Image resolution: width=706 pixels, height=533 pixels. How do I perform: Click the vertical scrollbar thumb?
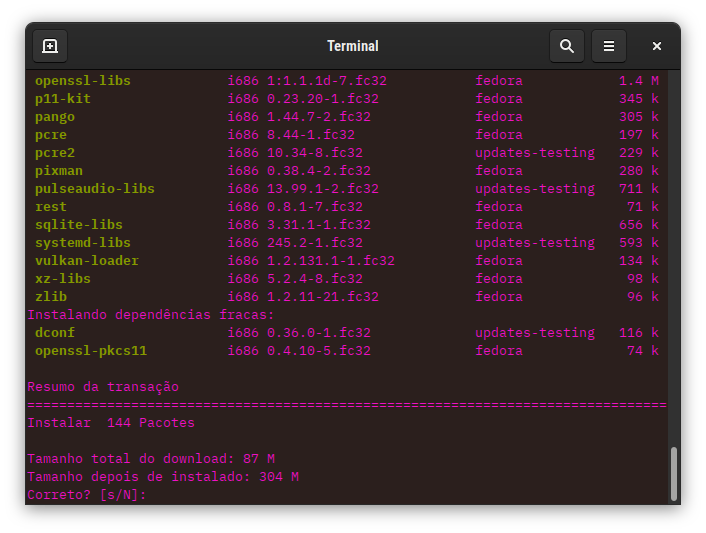click(674, 473)
